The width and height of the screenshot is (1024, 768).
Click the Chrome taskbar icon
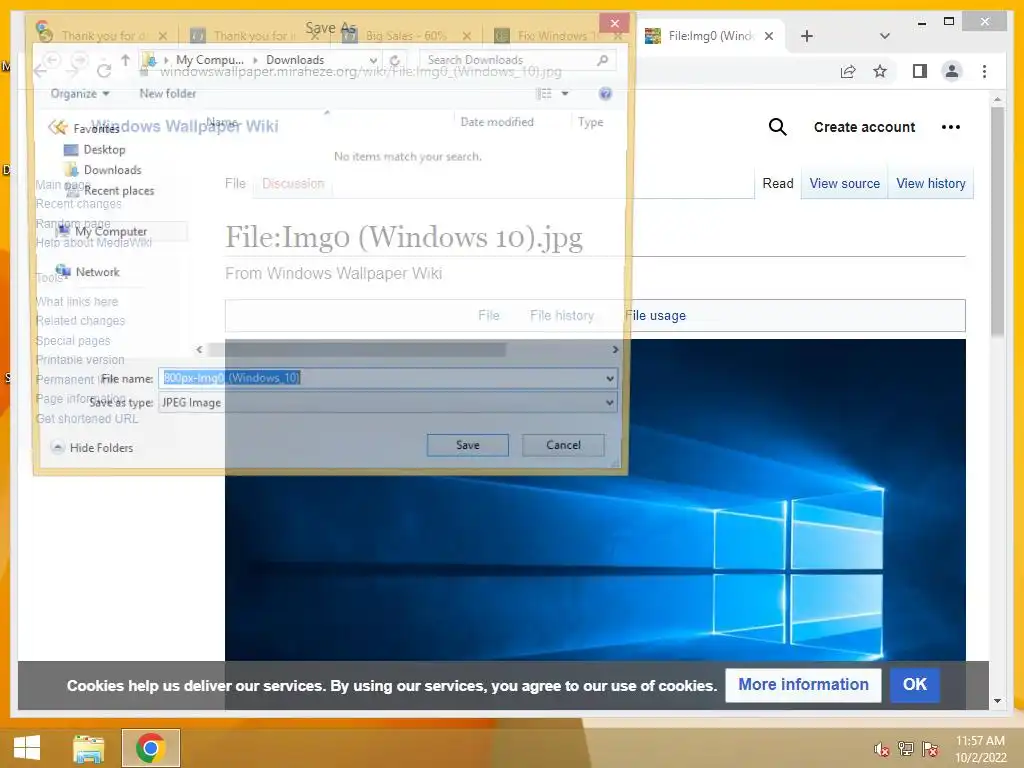click(150, 748)
